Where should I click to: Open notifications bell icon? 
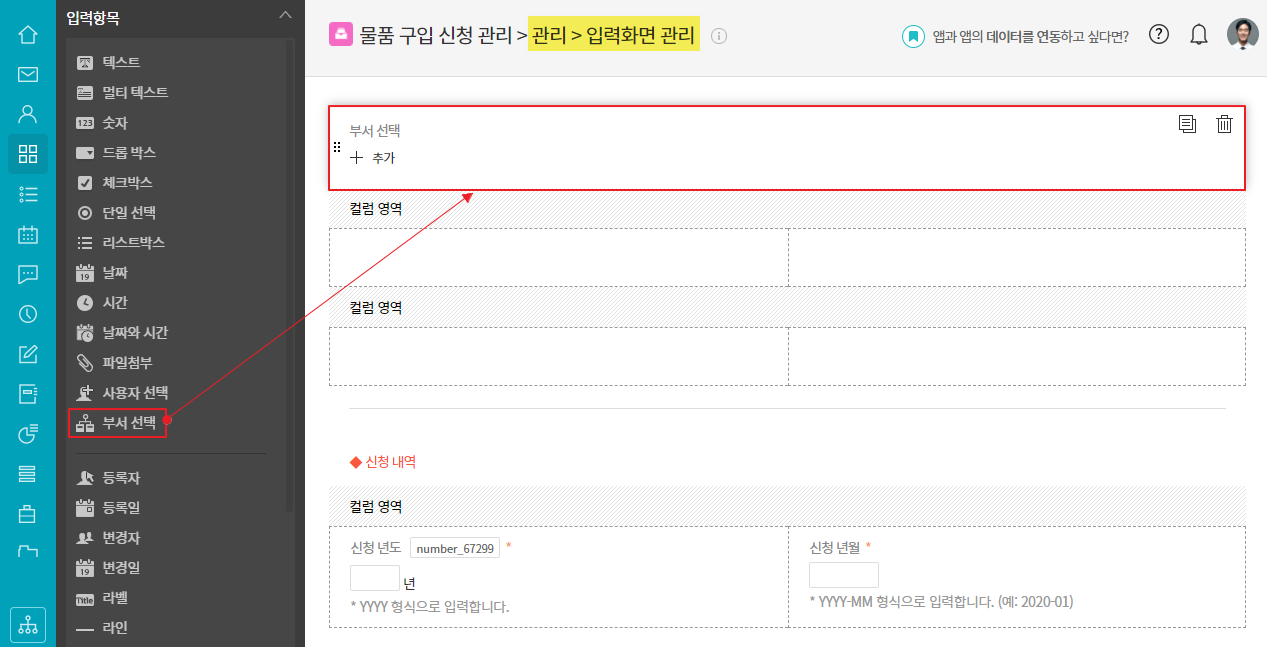1199,35
